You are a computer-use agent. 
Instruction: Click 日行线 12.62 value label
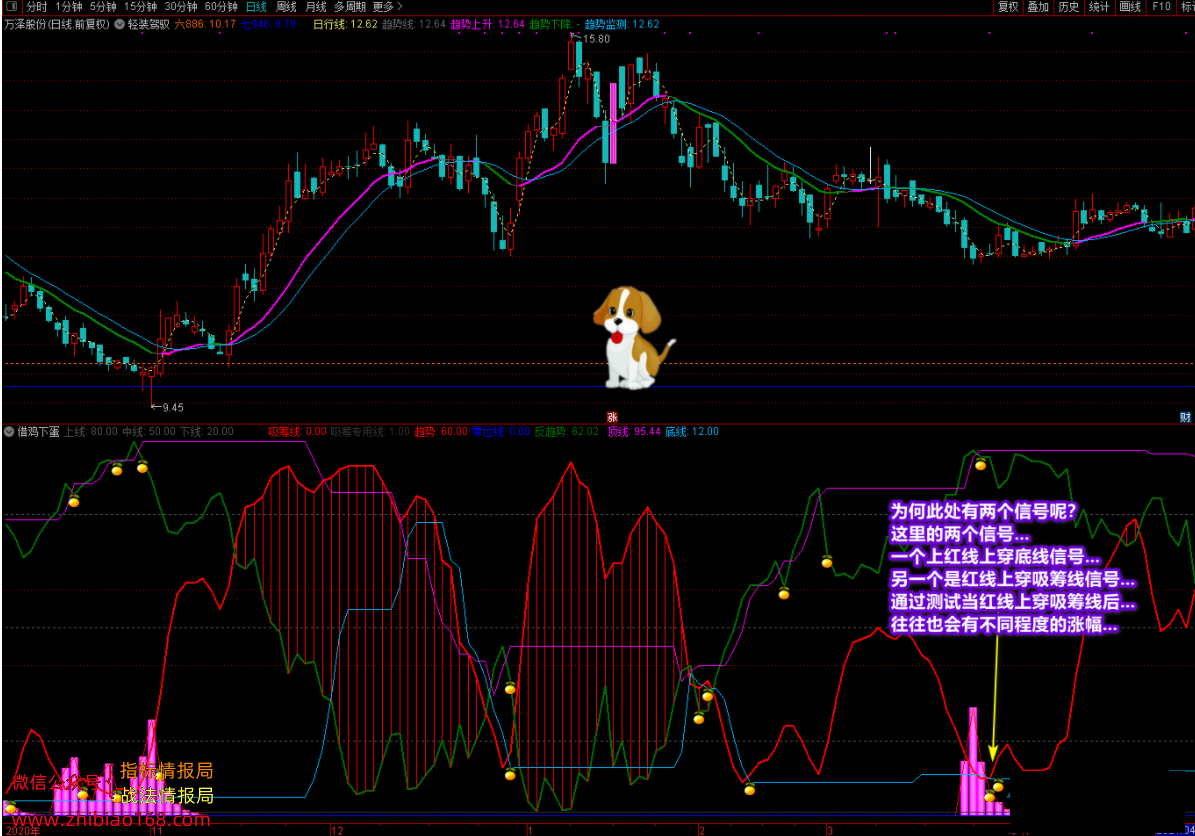345,24
